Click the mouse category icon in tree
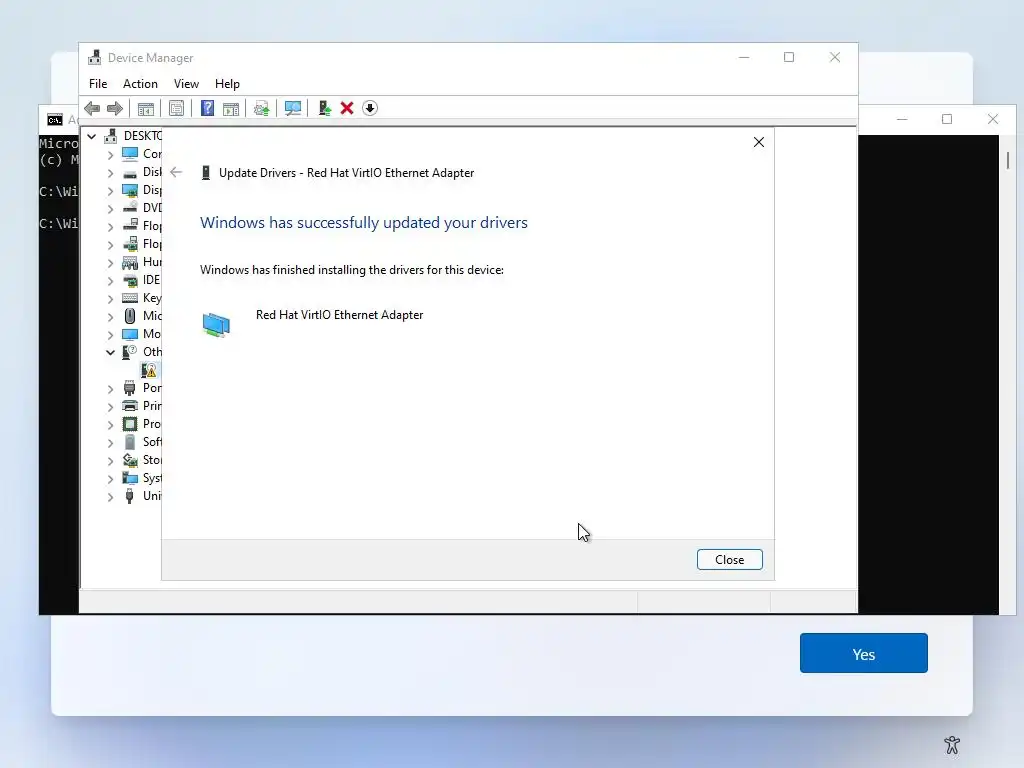Image resolution: width=1024 pixels, height=768 pixels. (x=130, y=316)
